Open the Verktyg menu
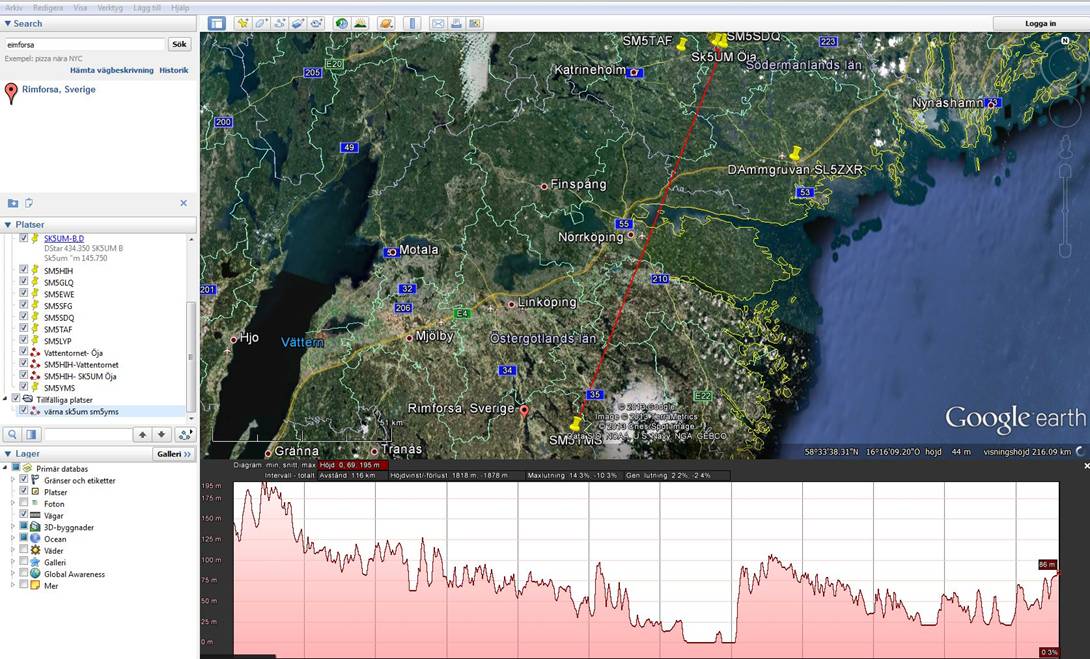This screenshot has height=659, width=1090. [x=110, y=8]
